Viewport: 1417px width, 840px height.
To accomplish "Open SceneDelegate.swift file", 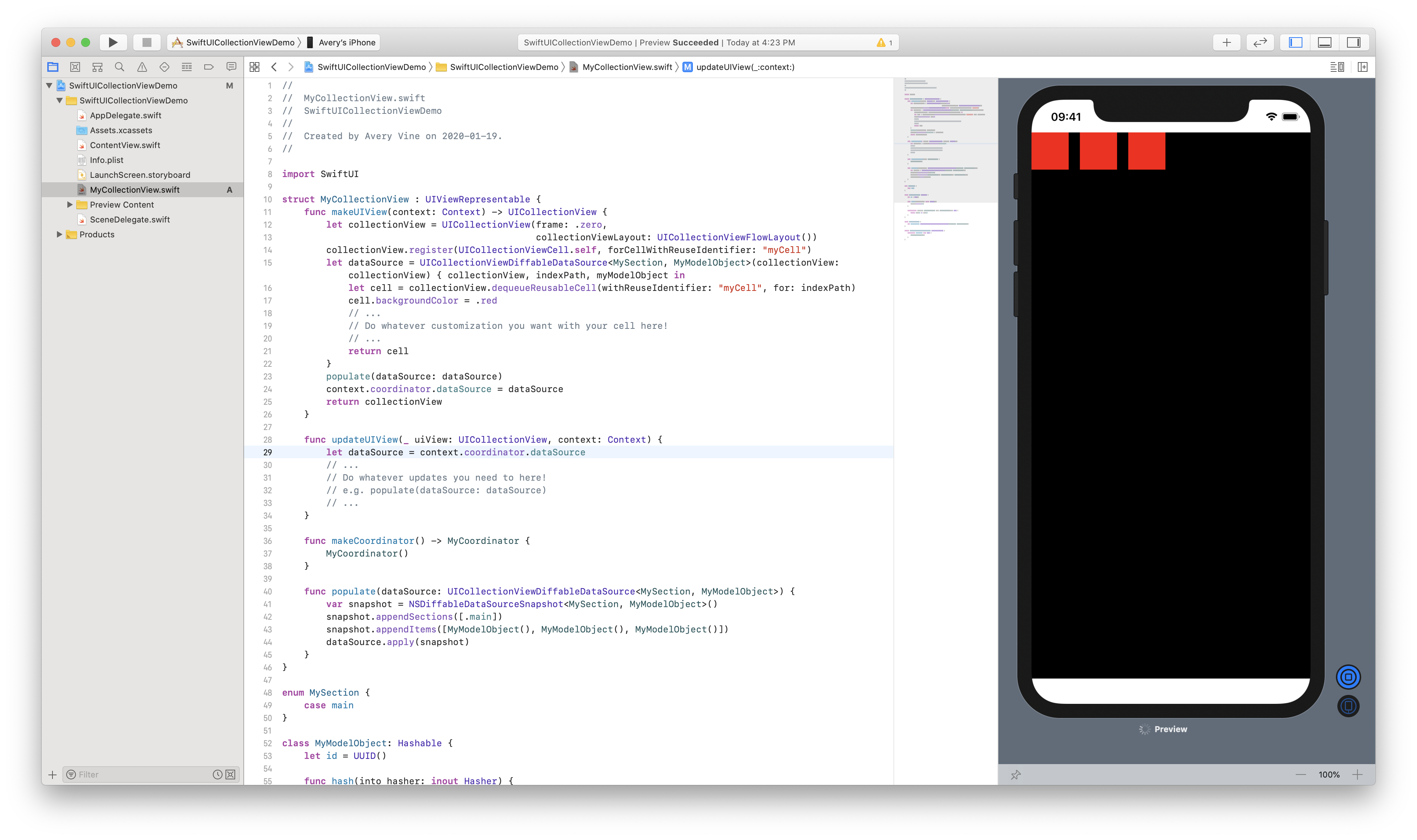I will [x=129, y=219].
